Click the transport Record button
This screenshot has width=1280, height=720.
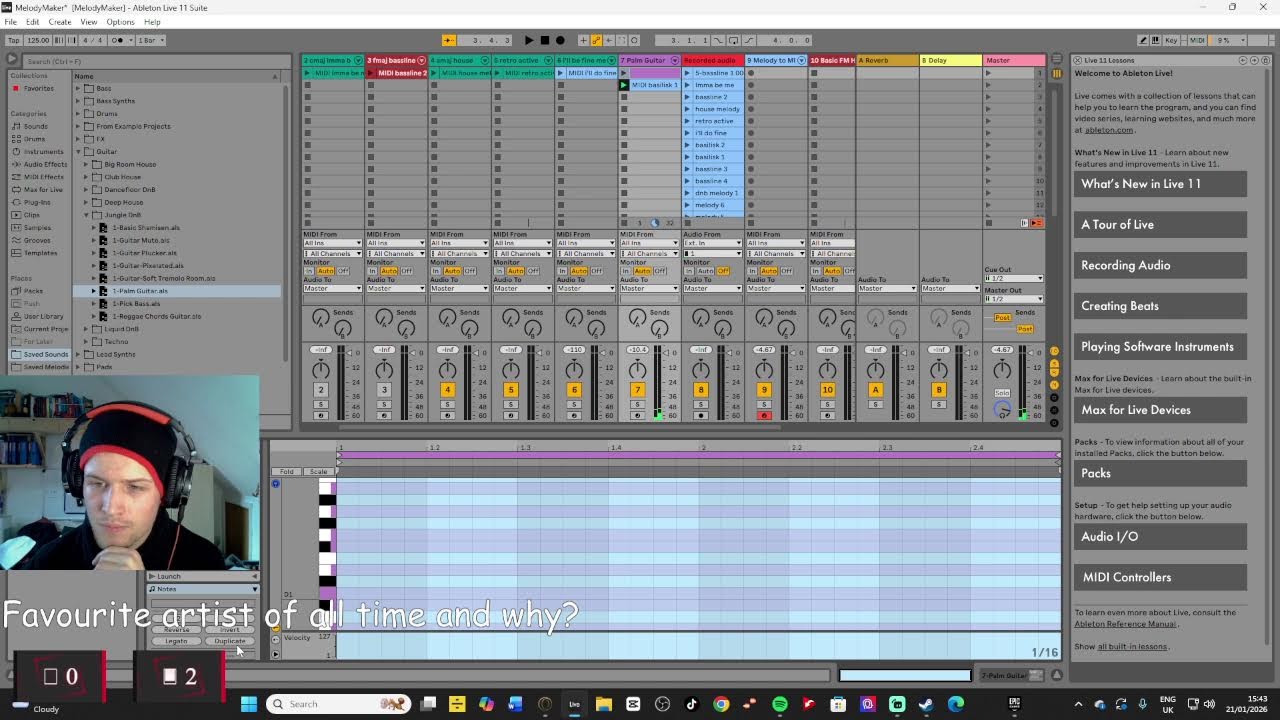pyautogui.click(x=560, y=40)
